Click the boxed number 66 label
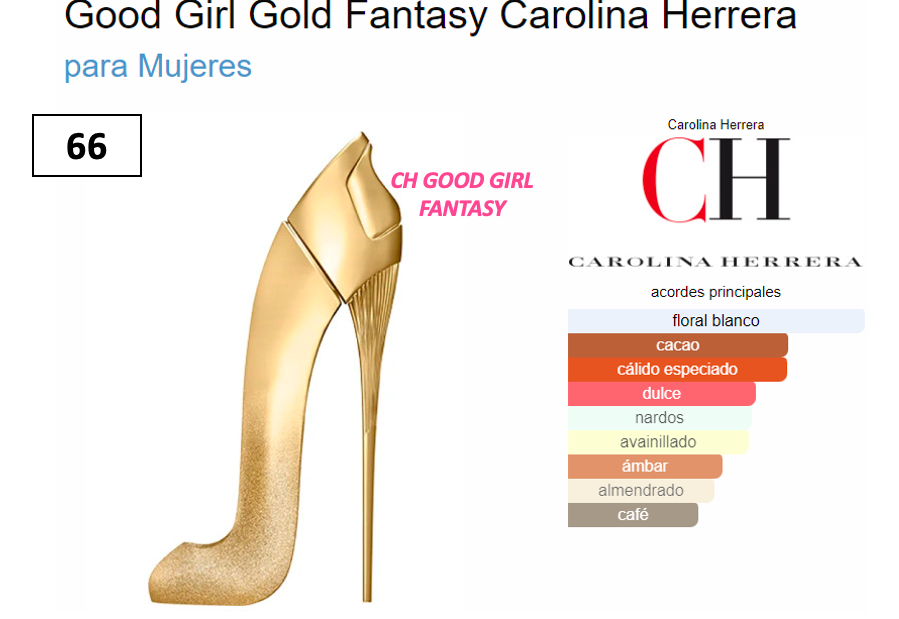 [87, 146]
